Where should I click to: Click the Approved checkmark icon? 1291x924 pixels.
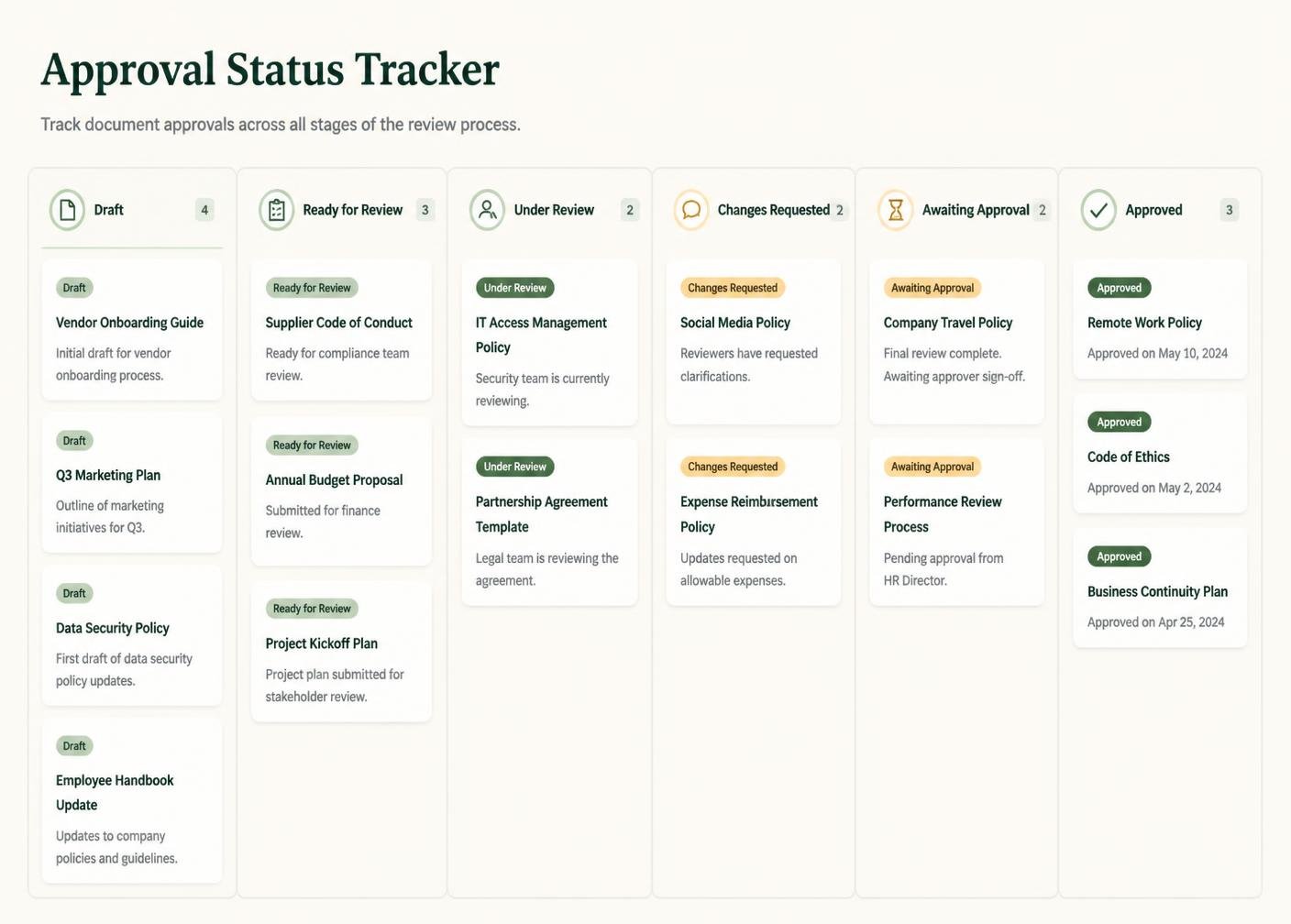click(x=1098, y=210)
